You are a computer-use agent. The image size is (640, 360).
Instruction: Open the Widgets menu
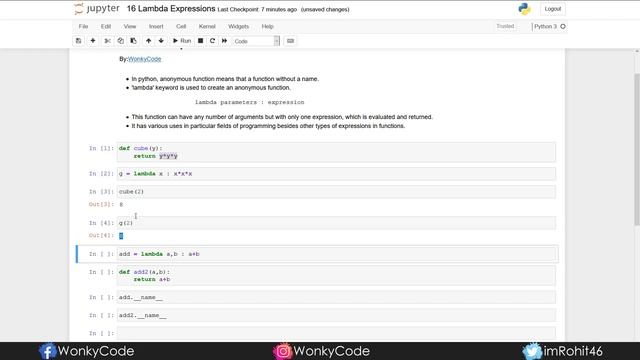click(x=238, y=26)
